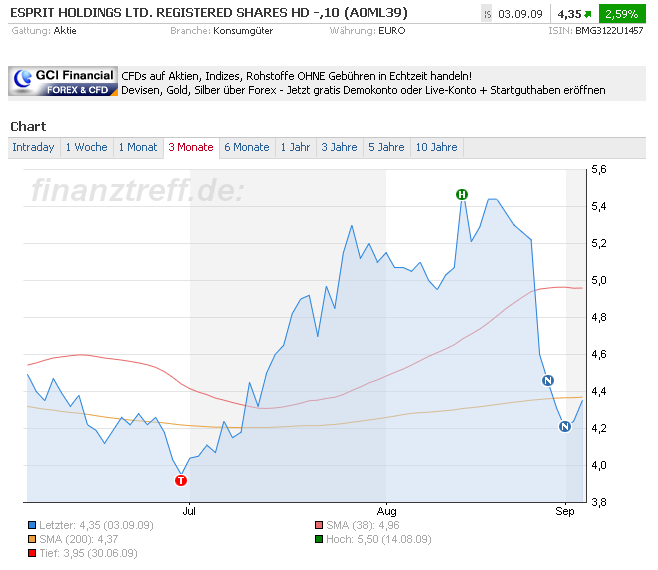The width and height of the screenshot is (658, 570).
Task: Click the Hoch: 5,50 (14.08.09) legend text
Action: click(x=379, y=539)
